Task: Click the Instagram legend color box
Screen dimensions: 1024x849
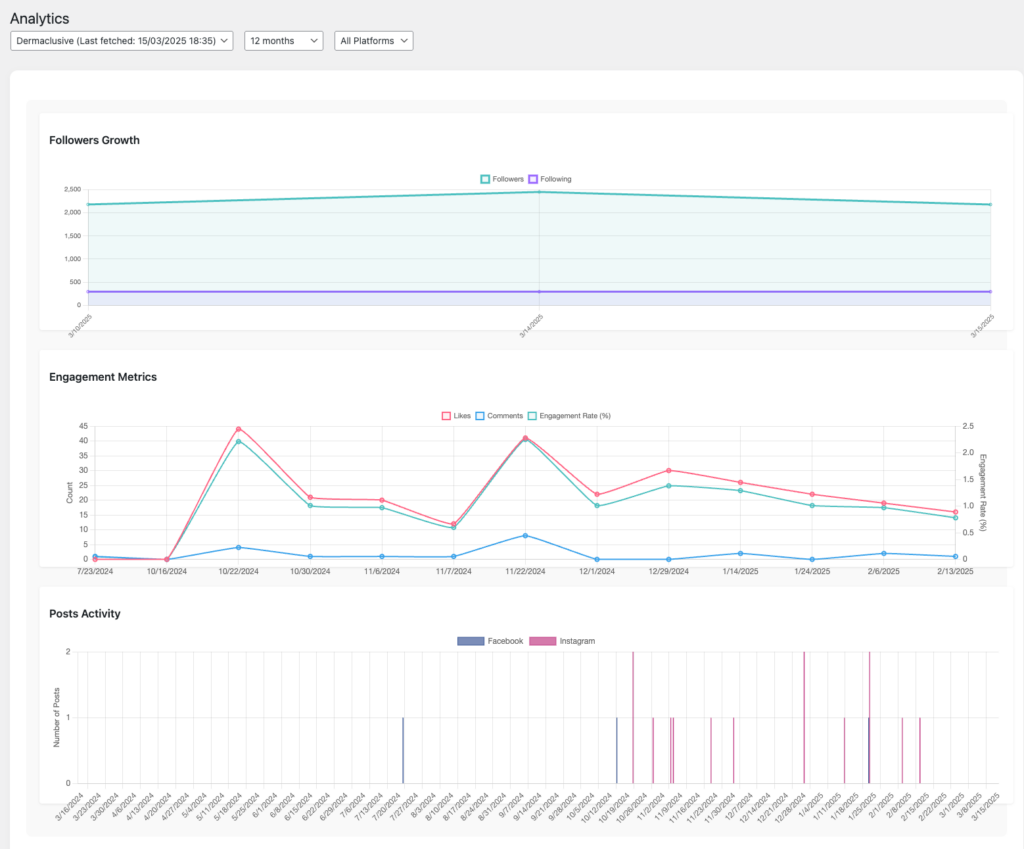Action: [542, 640]
